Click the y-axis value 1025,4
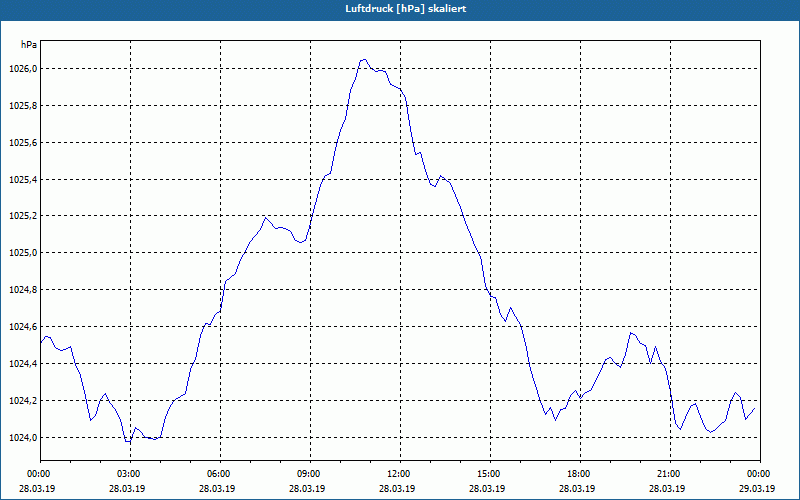Viewport: 800px width, 500px height. (x=23, y=180)
